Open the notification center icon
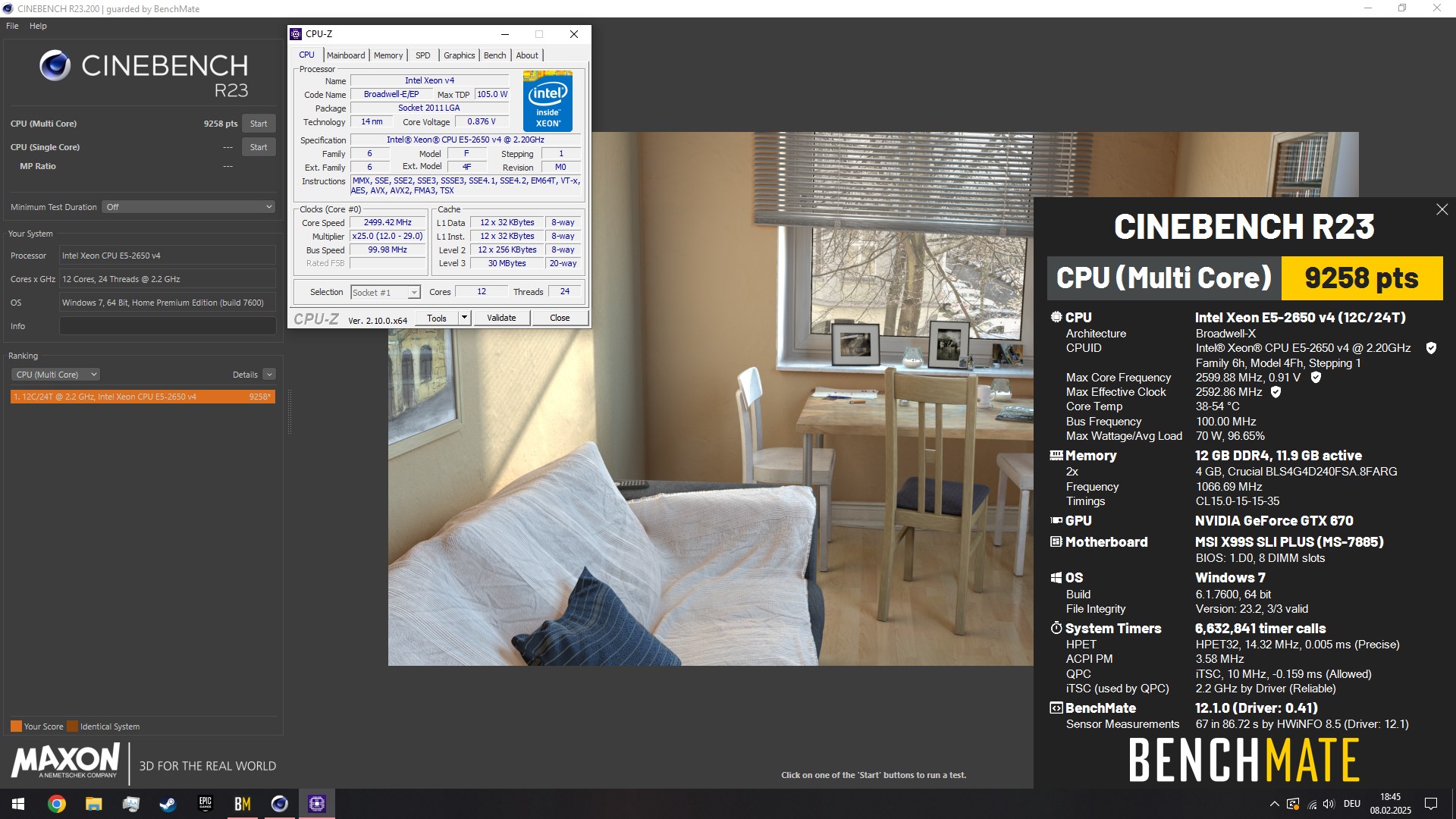 pyautogui.click(x=1431, y=804)
